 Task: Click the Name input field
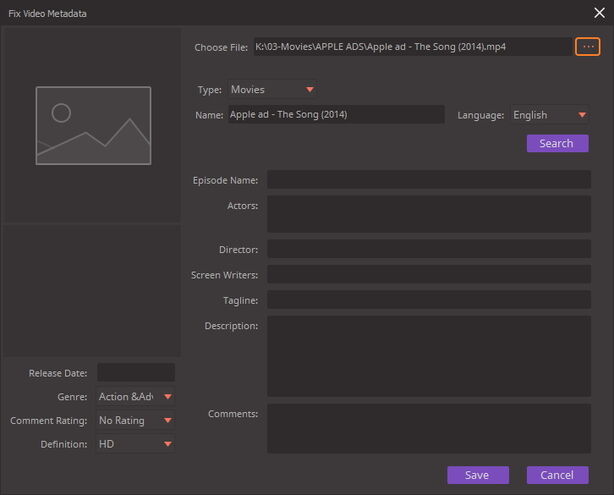(x=336, y=114)
